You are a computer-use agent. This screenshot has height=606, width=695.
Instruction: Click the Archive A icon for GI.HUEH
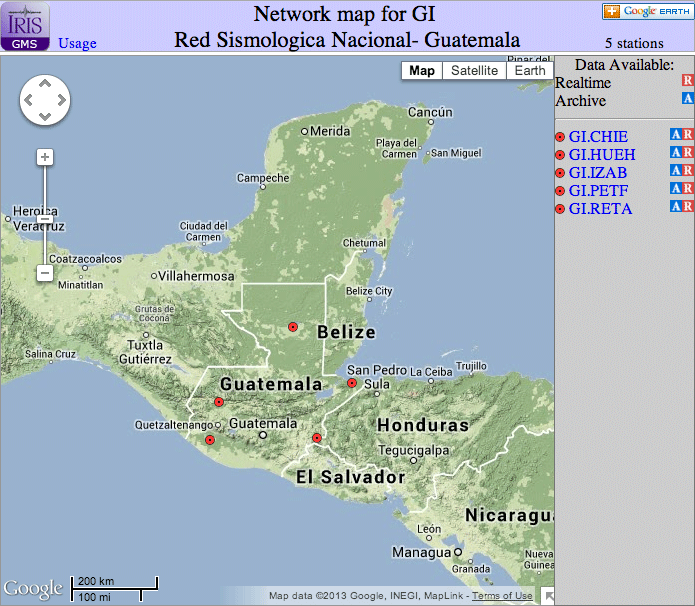click(675, 152)
